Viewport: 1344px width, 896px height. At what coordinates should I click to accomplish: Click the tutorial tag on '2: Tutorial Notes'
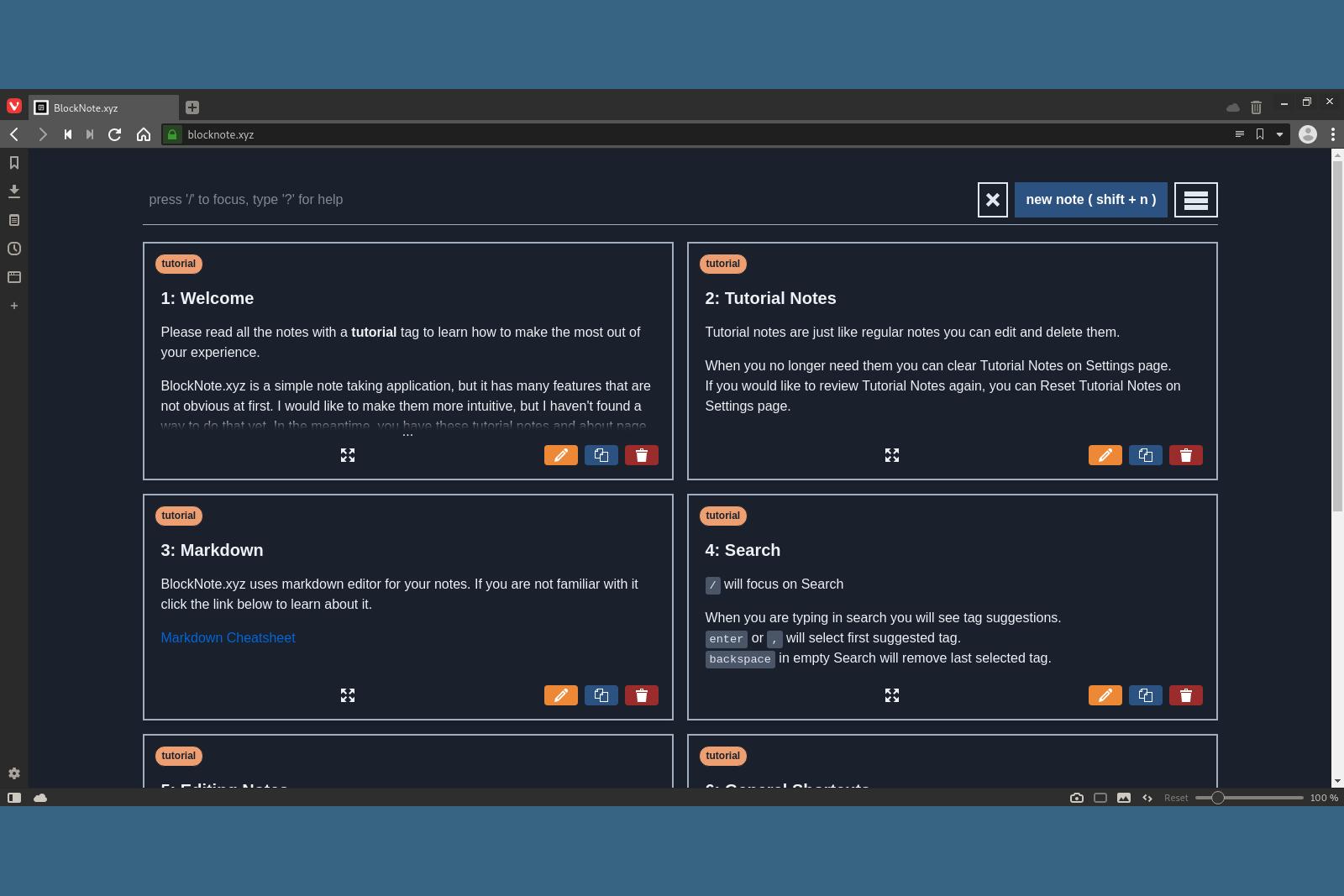coord(723,264)
